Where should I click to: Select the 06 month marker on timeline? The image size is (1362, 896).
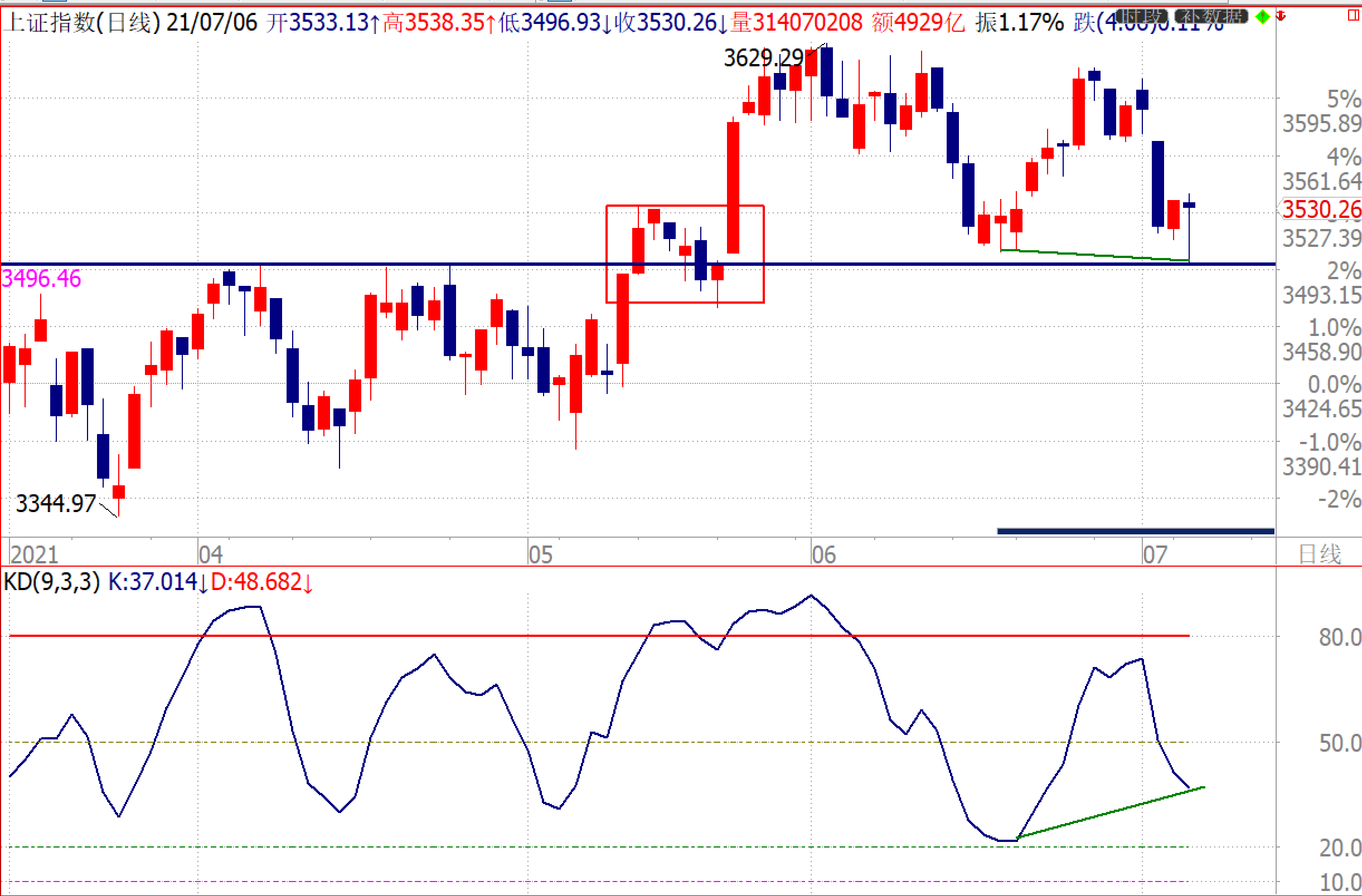tap(823, 554)
